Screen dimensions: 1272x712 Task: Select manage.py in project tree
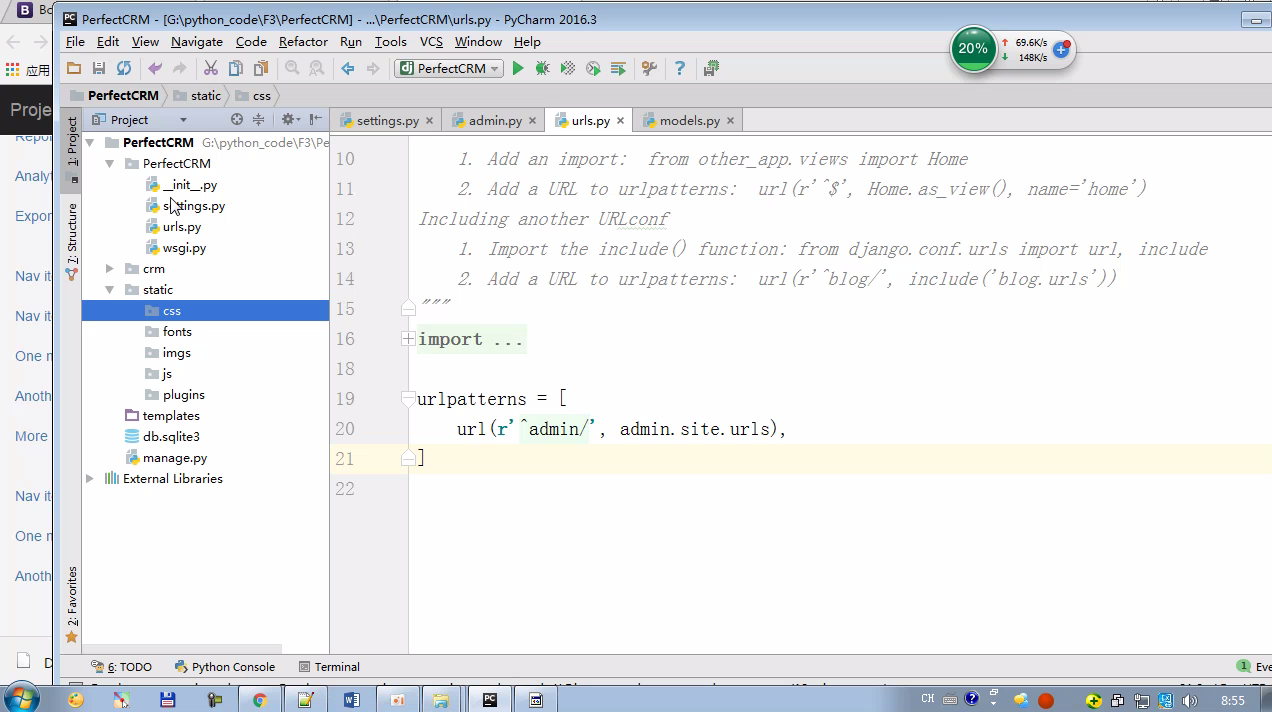(x=175, y=458)
